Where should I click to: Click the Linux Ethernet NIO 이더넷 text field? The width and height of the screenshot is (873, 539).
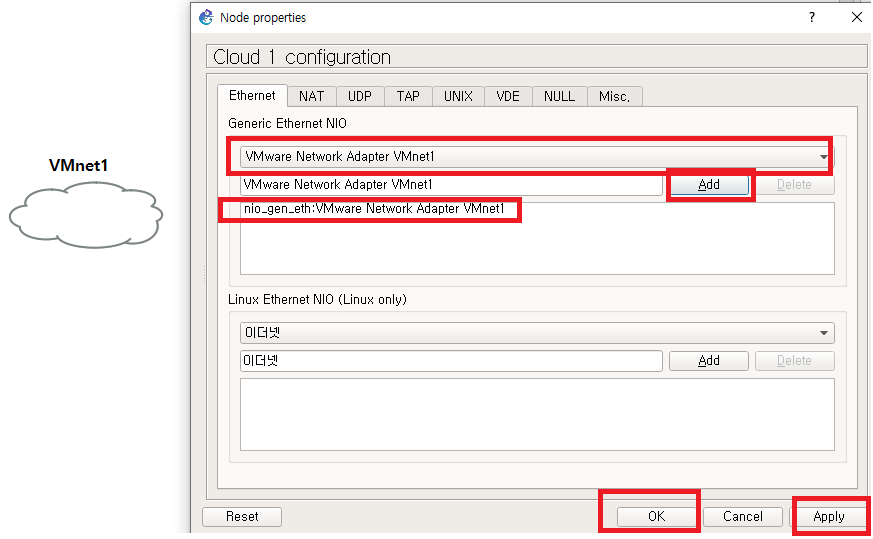[451, 360]
